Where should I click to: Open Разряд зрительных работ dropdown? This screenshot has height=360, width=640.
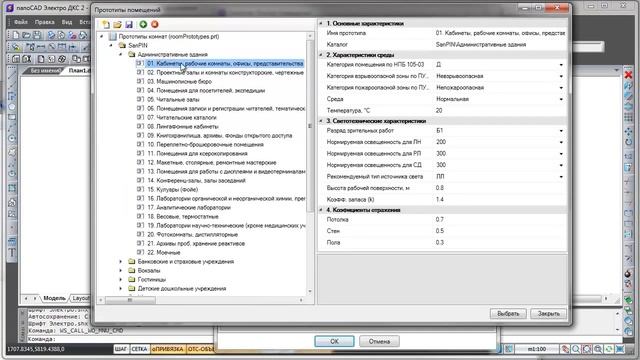point(561,131)
